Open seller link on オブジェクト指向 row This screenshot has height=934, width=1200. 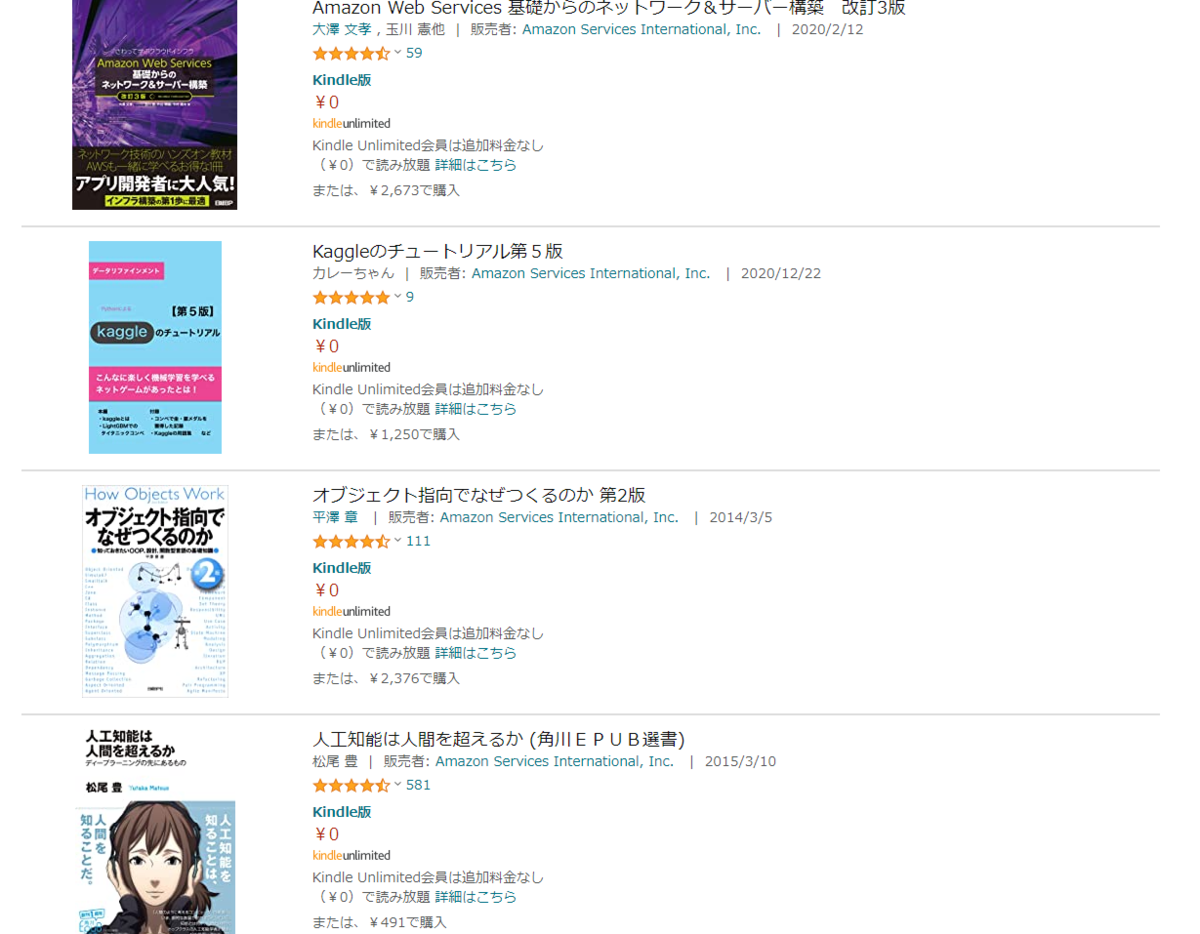click(x=559, y=517)
